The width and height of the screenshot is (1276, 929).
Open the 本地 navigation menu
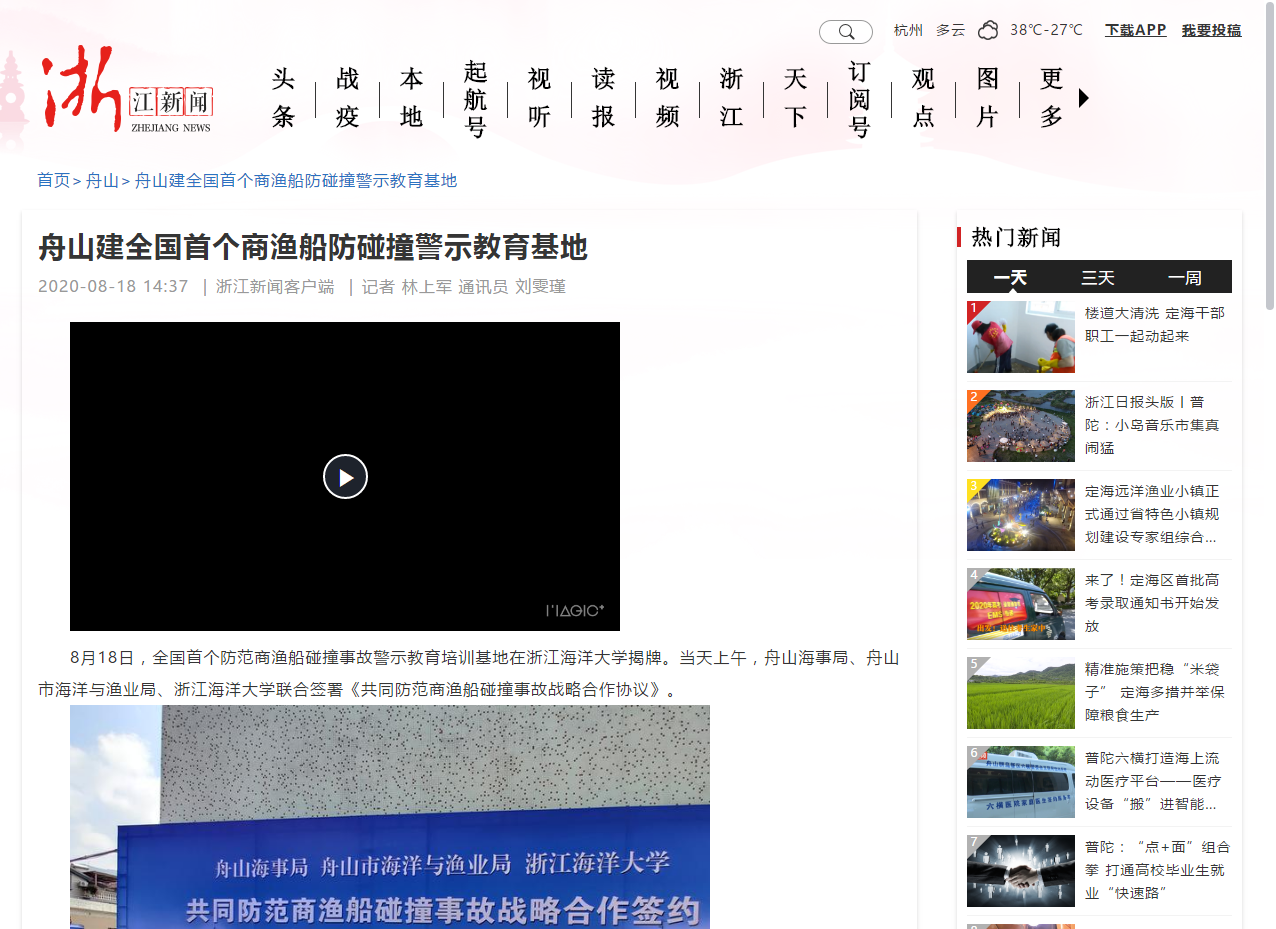click(x=412, y=98)
